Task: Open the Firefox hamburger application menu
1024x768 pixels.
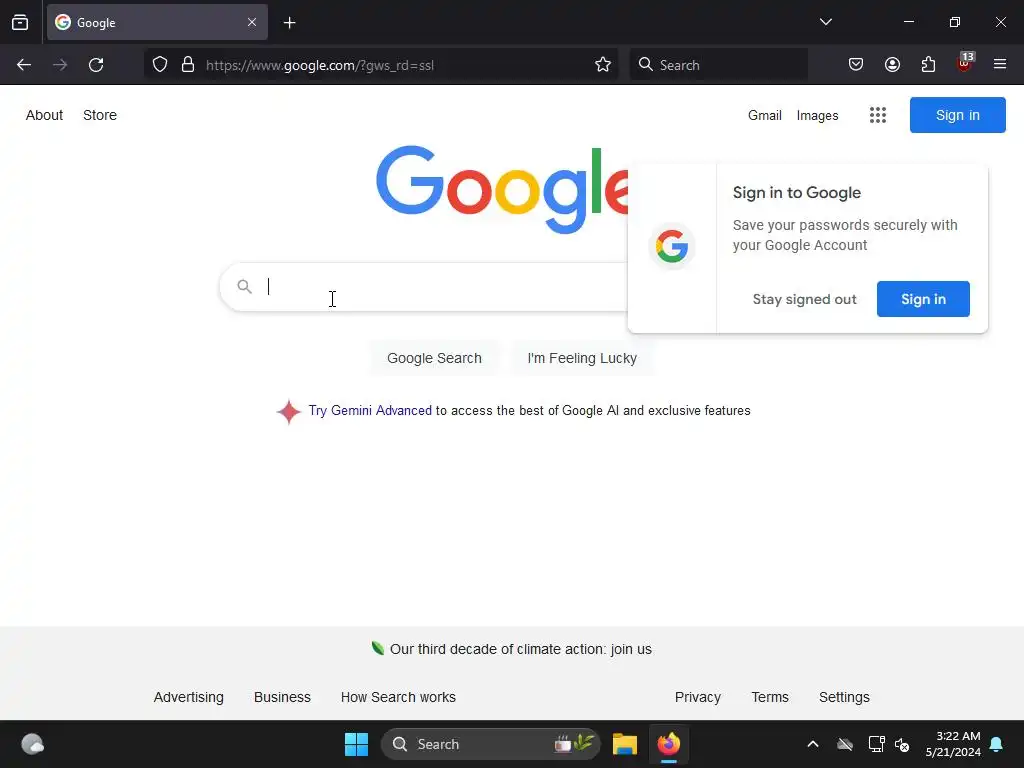Action: pos(1000,65)
